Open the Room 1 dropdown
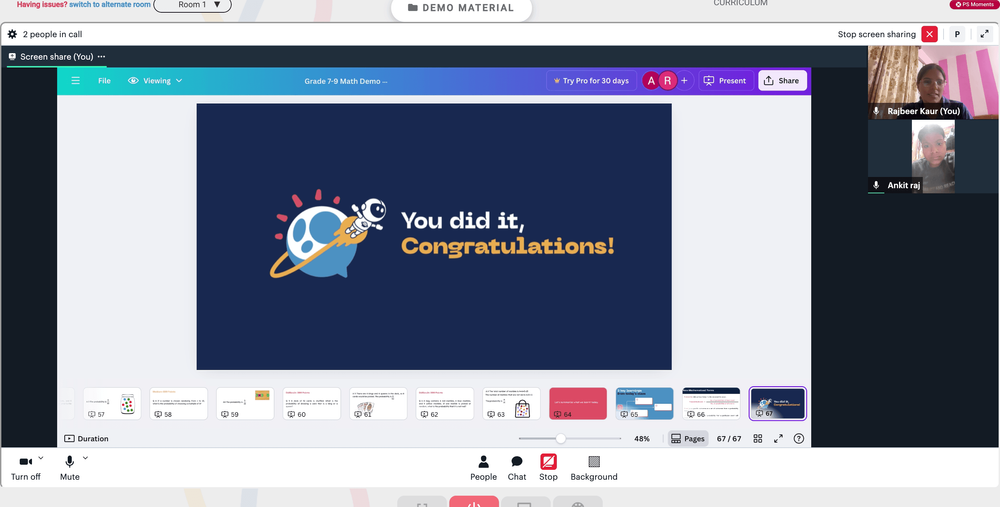The image size is (1000, 507). coord(193,5)
